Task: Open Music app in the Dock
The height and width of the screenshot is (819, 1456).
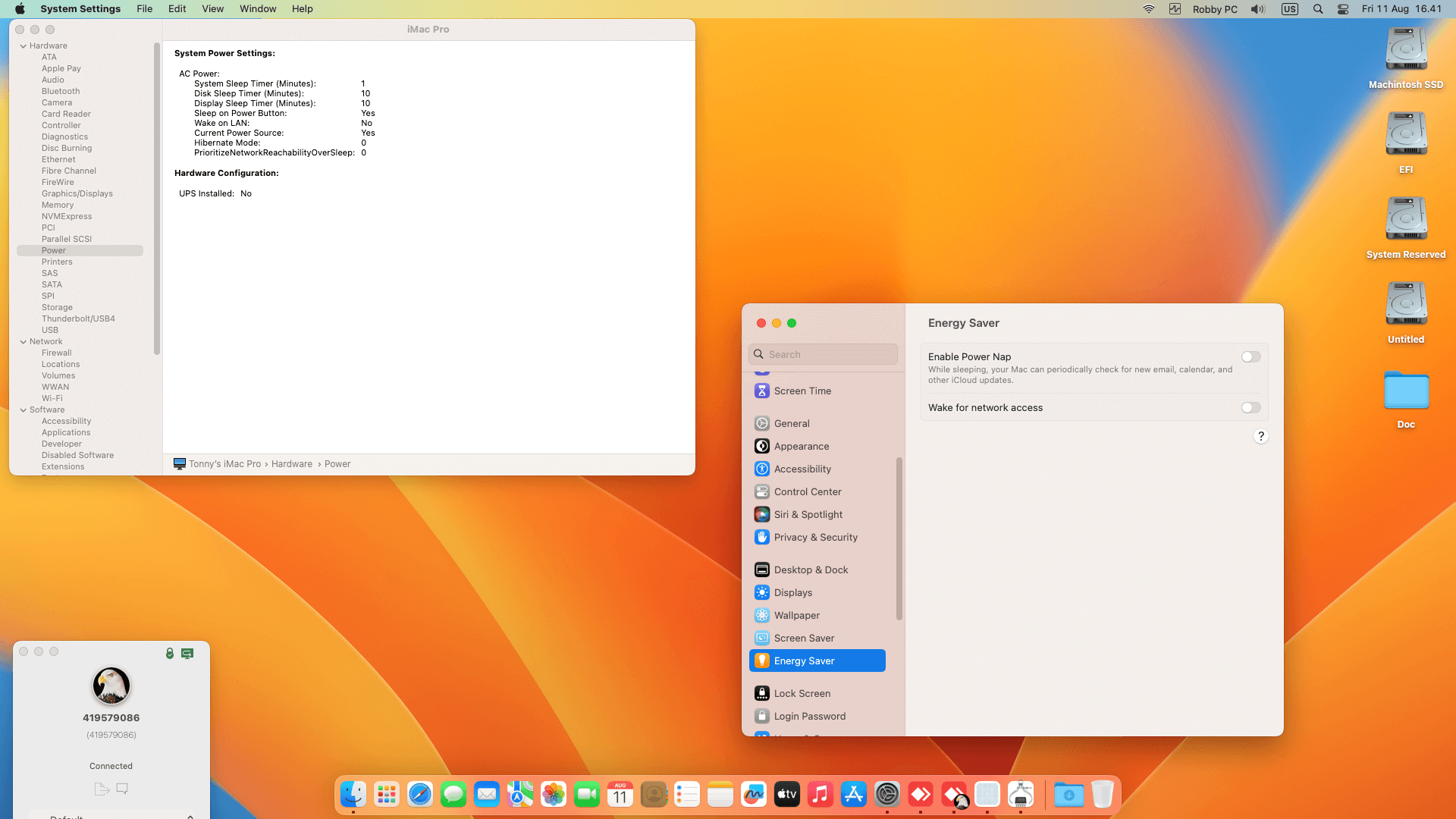Action: click(821, 794)
